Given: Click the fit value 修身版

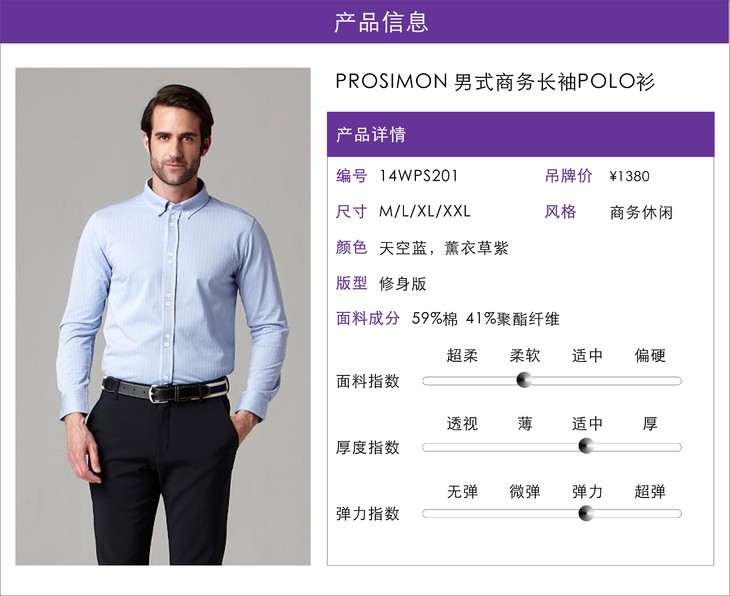Looking at the screenshot, I should pos(403,284).
